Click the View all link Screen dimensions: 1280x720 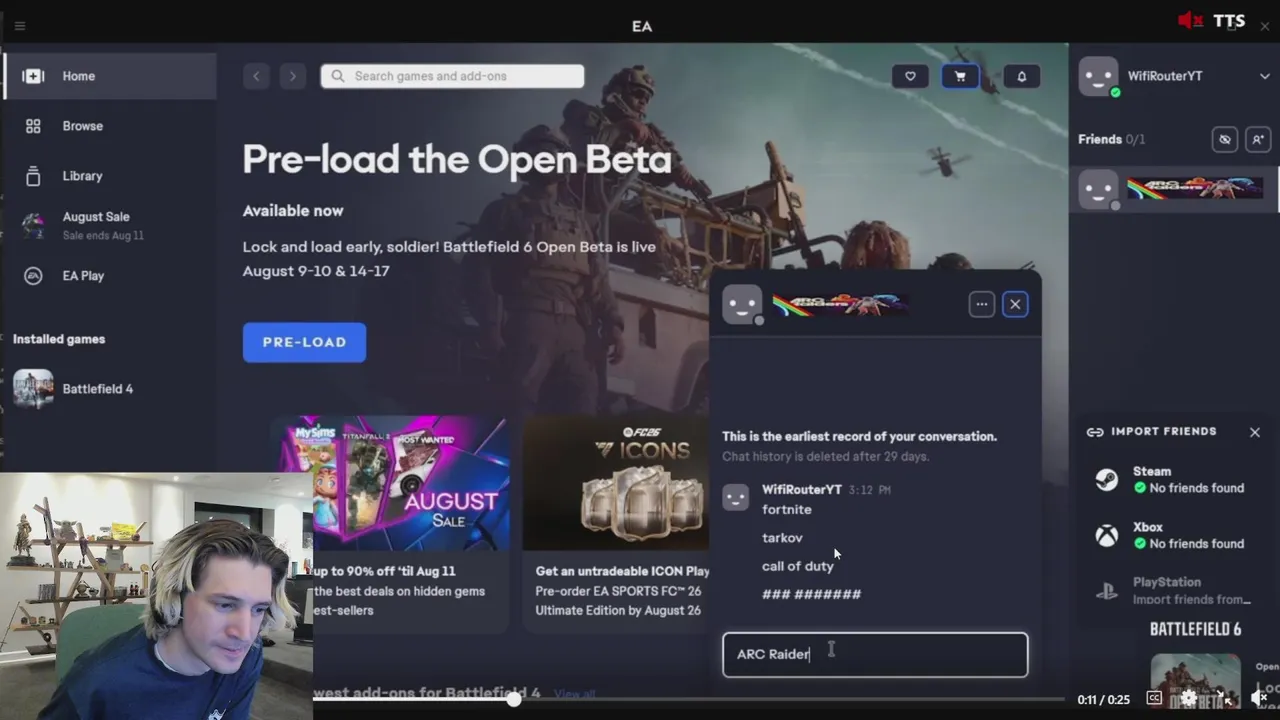[574, 693]
